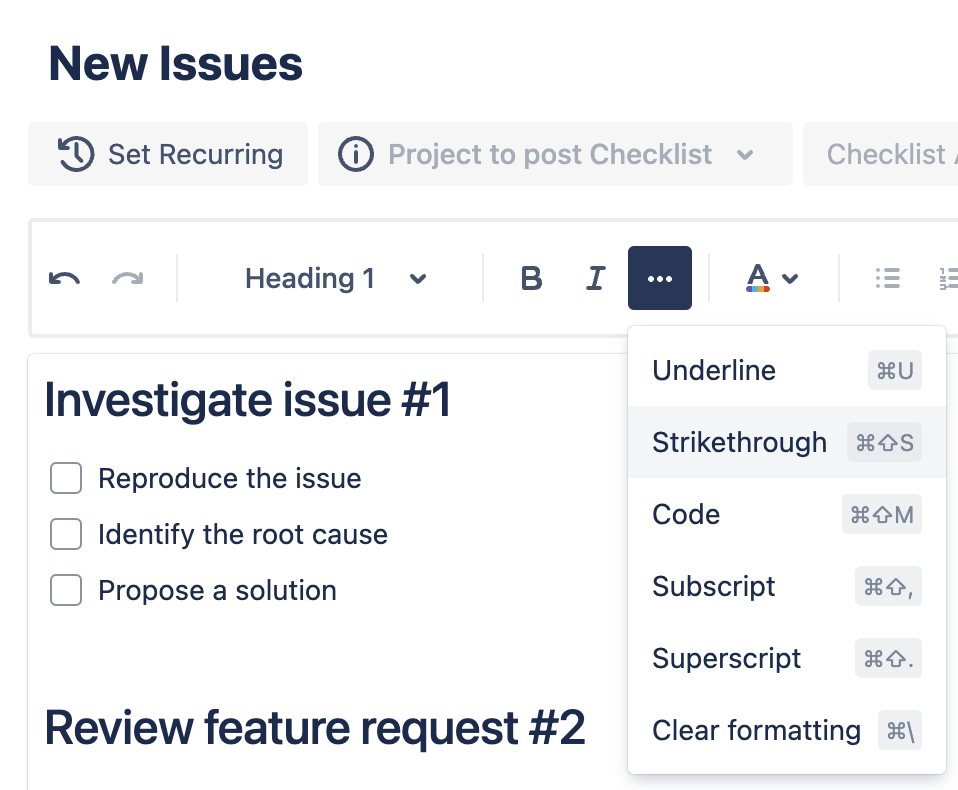
Task: Click the bullet list icon
Action: pyautogui.click(x=887, y=279)
